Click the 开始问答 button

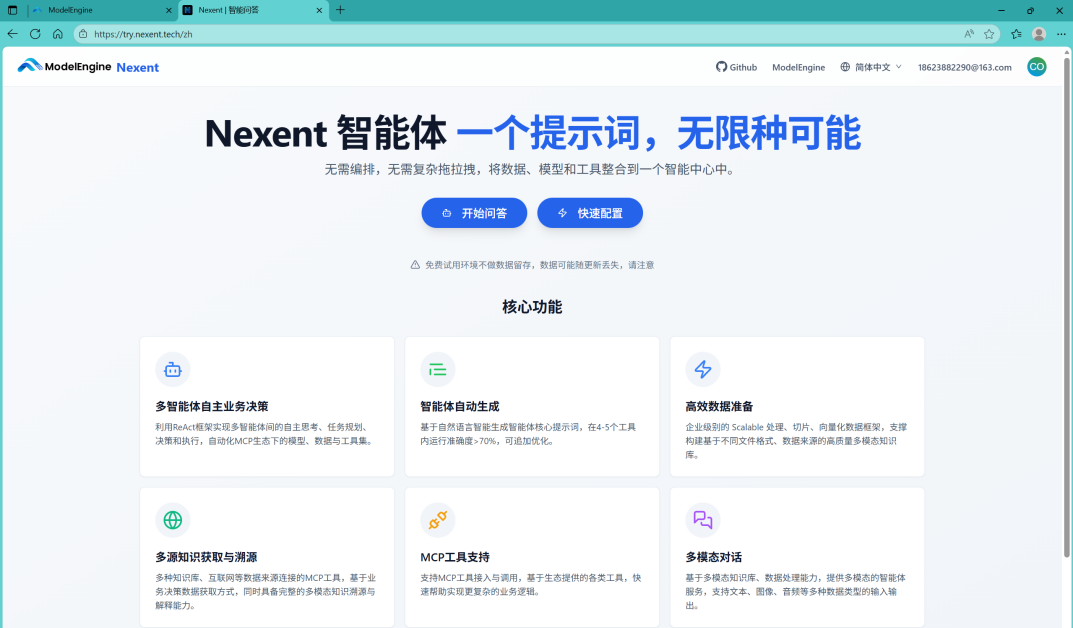pos(474,213)
